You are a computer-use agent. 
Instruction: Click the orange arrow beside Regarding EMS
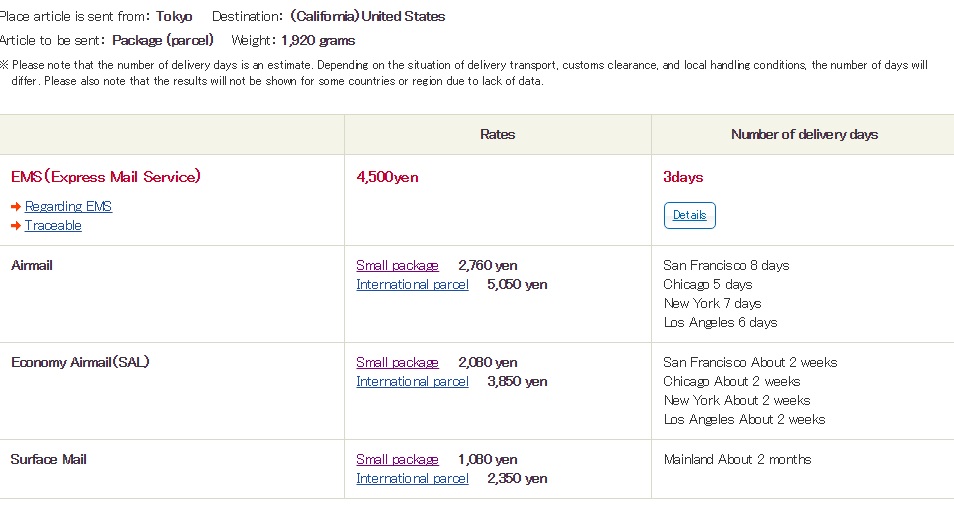[x=16, y=207]
